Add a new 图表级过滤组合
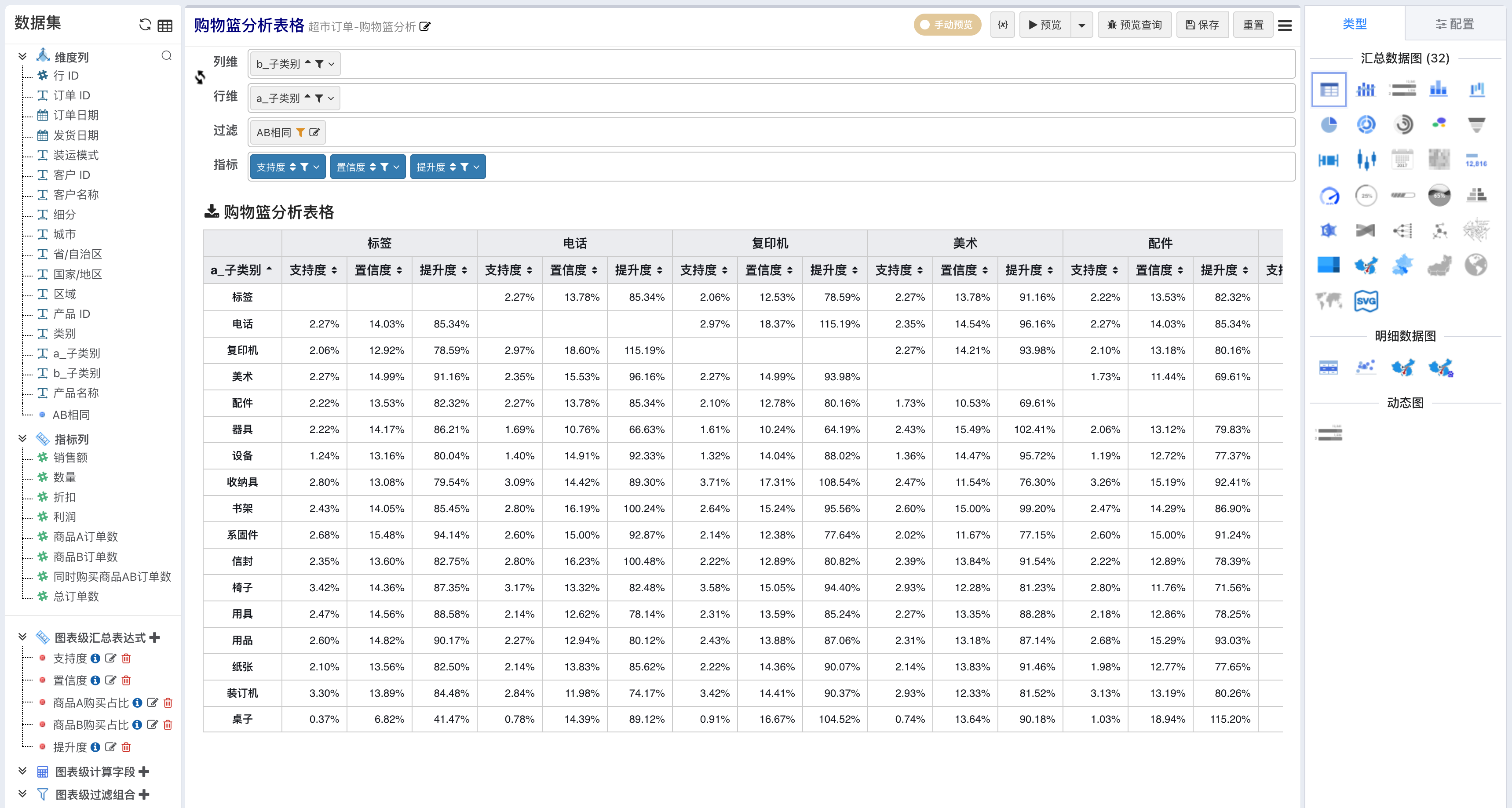 (144, 794)
